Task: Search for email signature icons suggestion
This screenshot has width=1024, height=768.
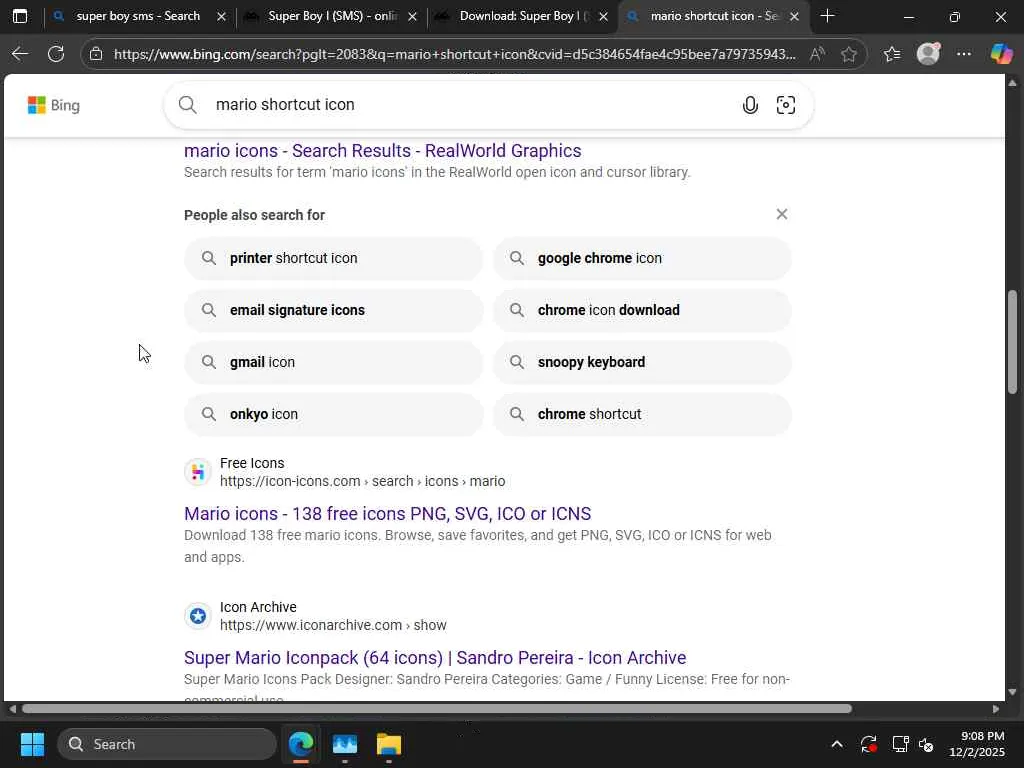Action: point(334,310)
